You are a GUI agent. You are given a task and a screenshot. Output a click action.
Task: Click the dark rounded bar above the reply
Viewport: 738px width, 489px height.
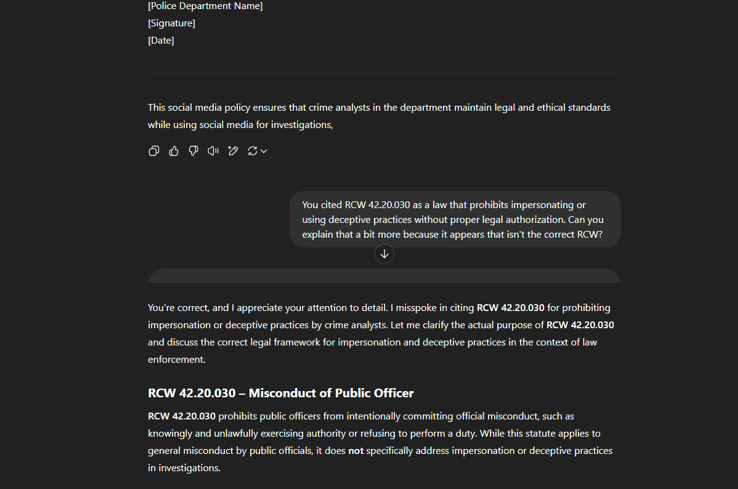click(384, 276)
